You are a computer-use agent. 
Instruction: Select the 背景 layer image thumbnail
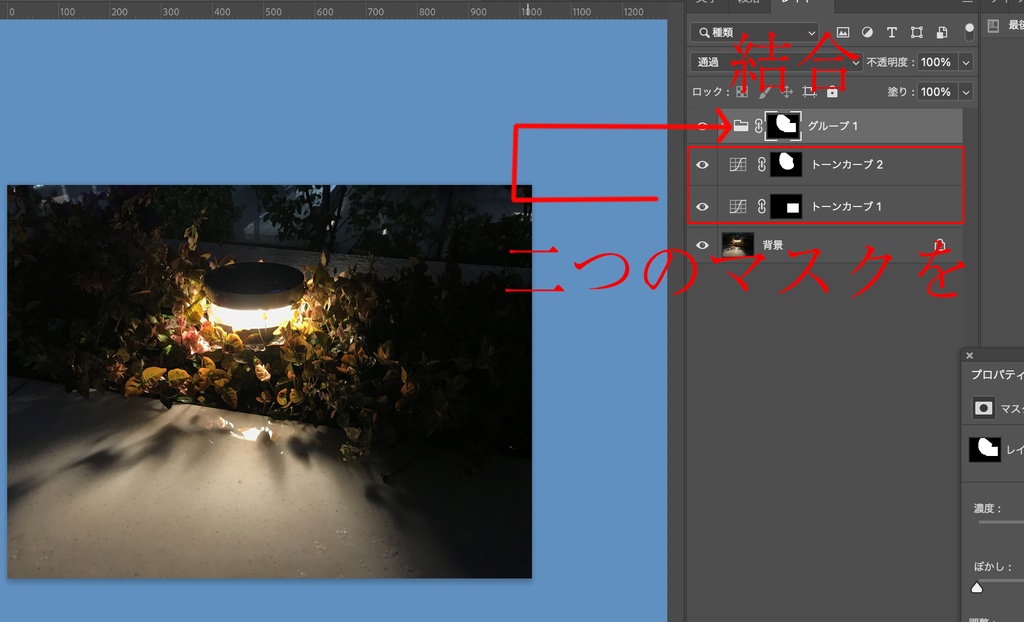[737, 245]
